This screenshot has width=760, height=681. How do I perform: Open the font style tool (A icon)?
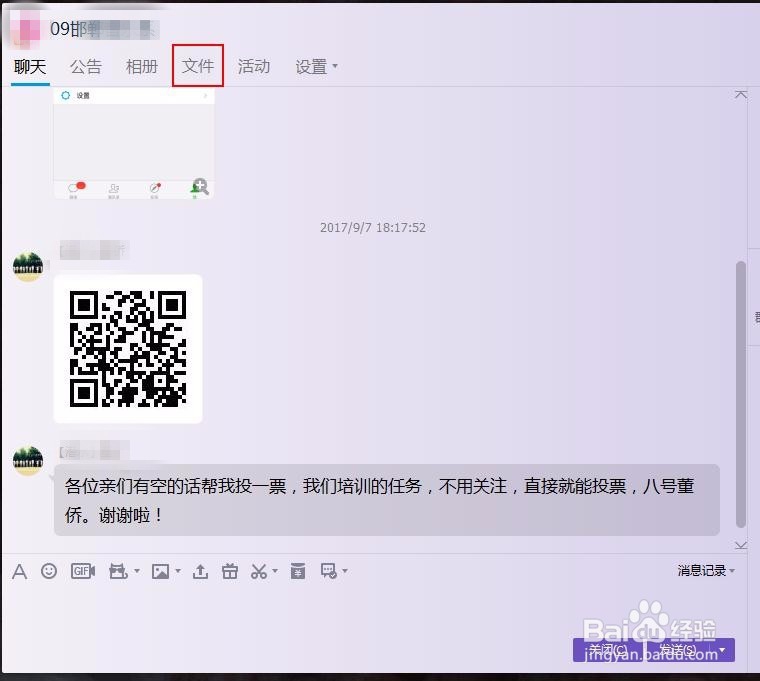pyautogui.click(x=19, y=571)
